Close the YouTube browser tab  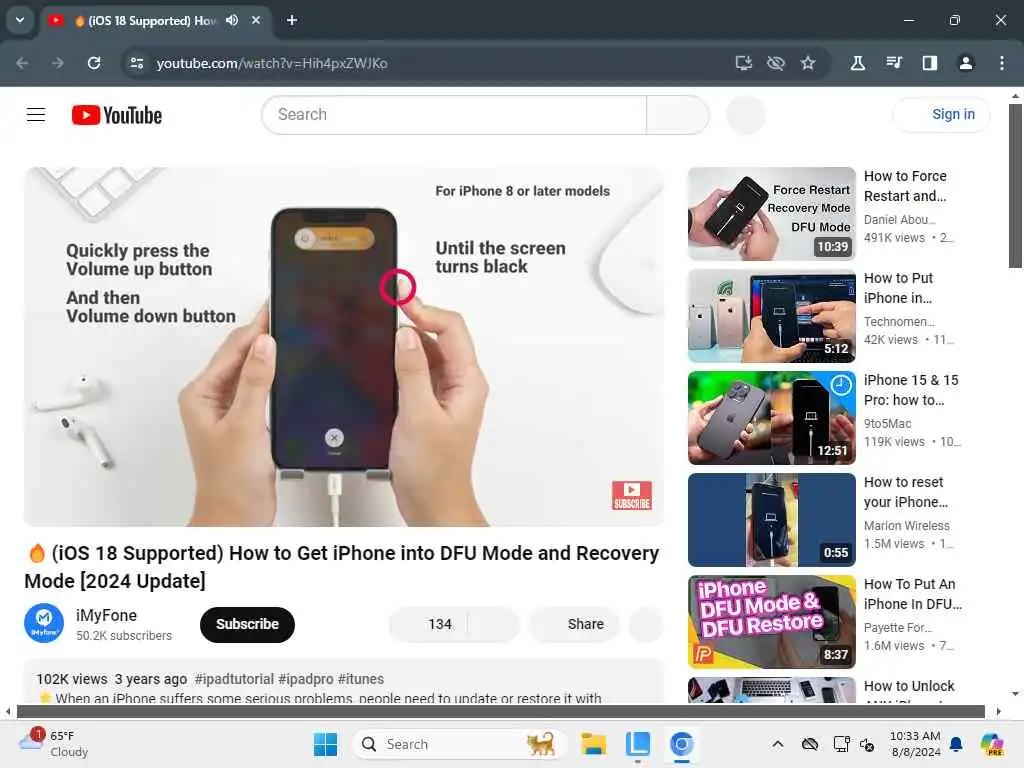(256, 20)
